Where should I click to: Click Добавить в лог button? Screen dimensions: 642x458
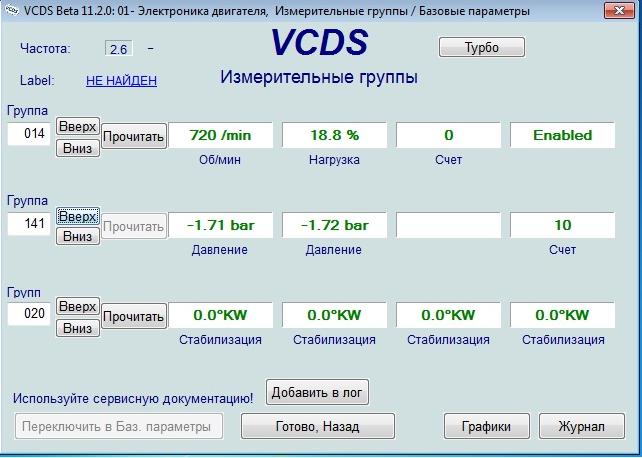pyautogui.click(x=317, y=392)
